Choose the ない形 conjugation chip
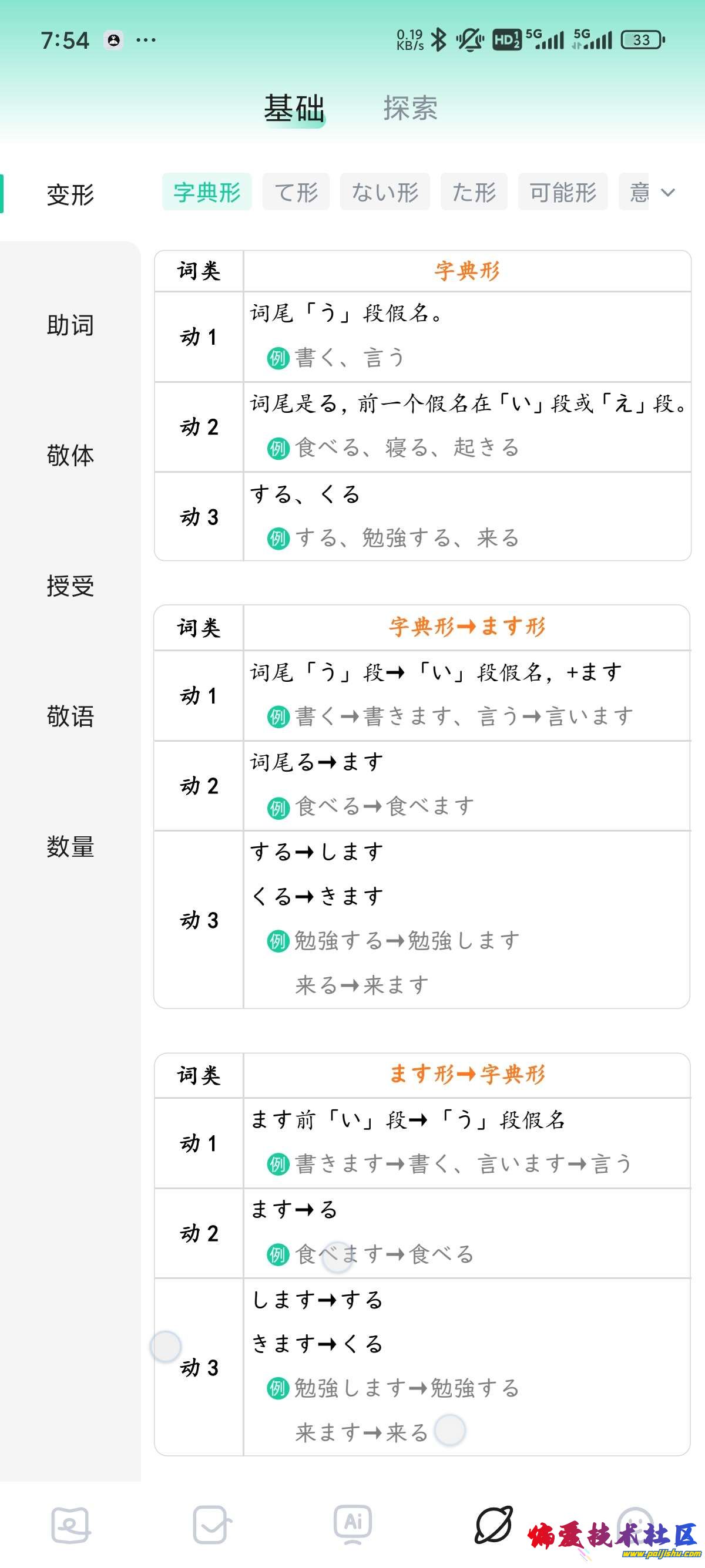Image resolution: width=705 pixels, height=1568 pixels. tap(385, 193)
